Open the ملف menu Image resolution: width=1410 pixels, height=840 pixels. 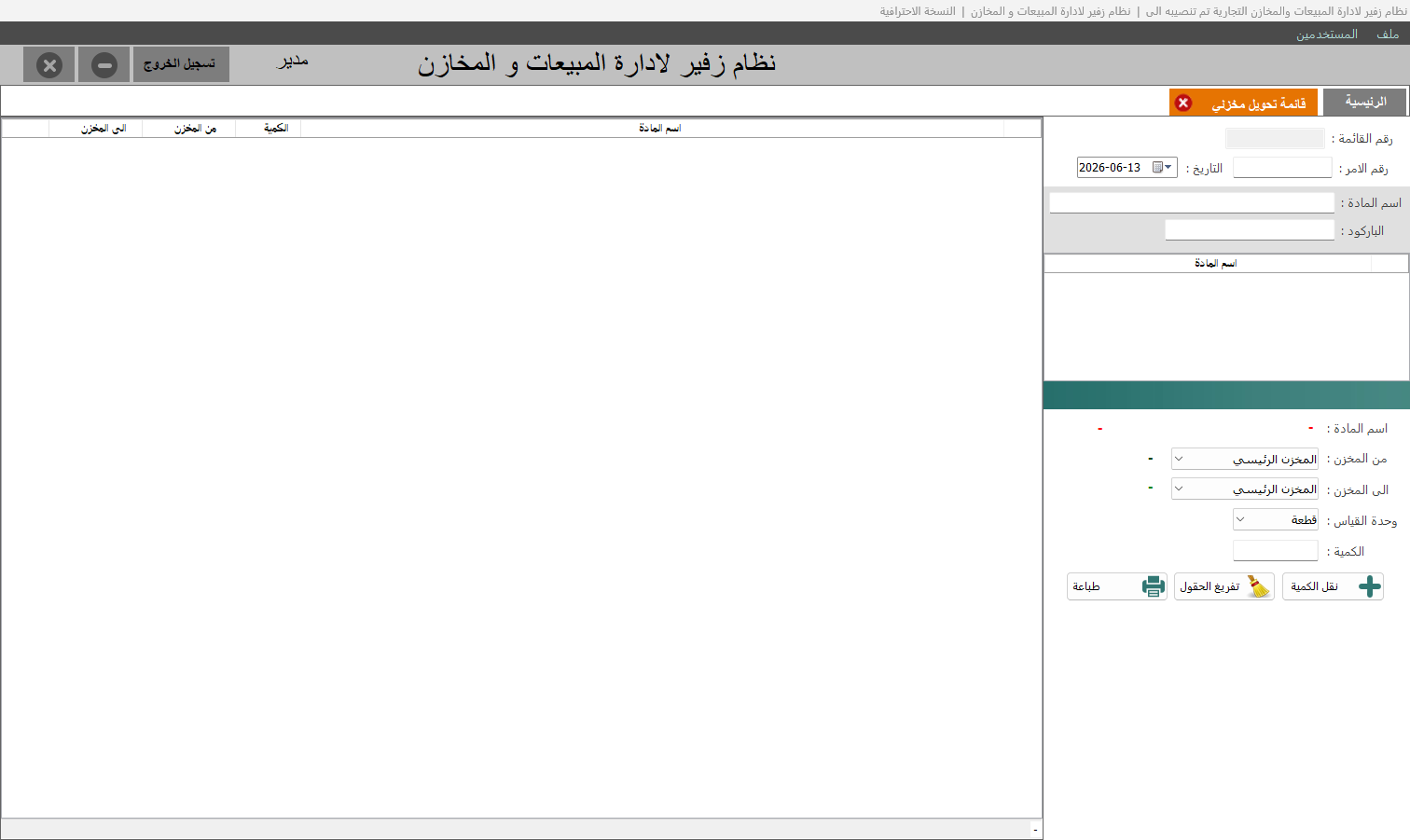1388,34
